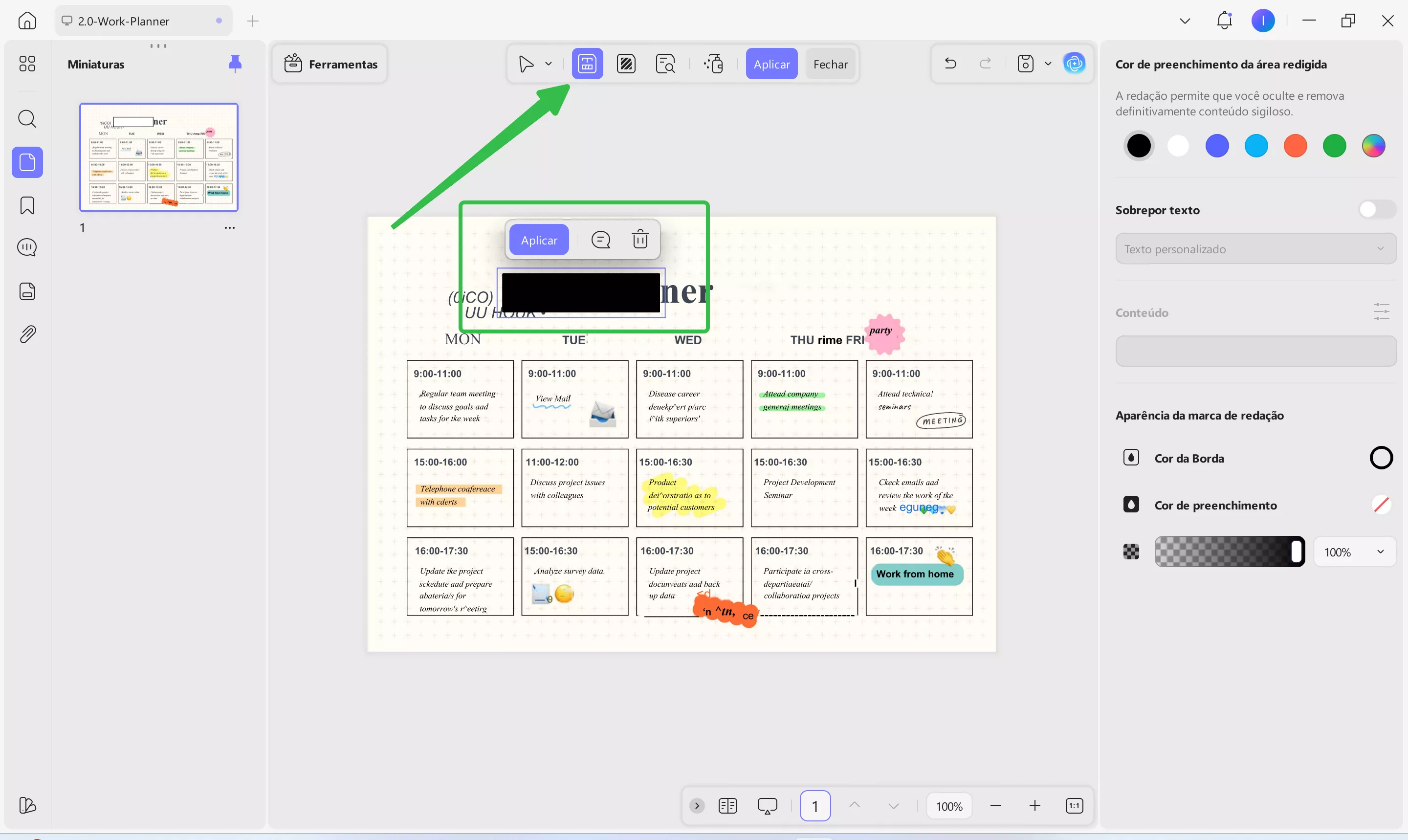Select the redact pages tool icon
The width and height of the screenshot is (1408, 840).
coord(626,64)
